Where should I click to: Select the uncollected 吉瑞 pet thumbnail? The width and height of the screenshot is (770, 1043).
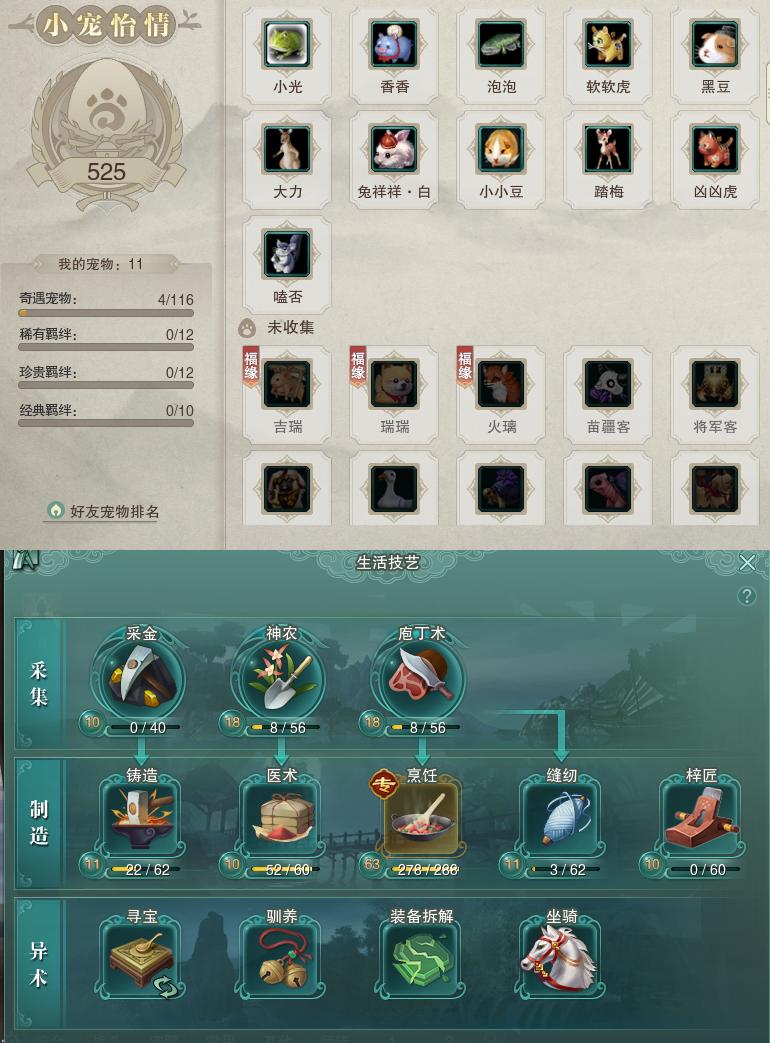pos(287,384)
